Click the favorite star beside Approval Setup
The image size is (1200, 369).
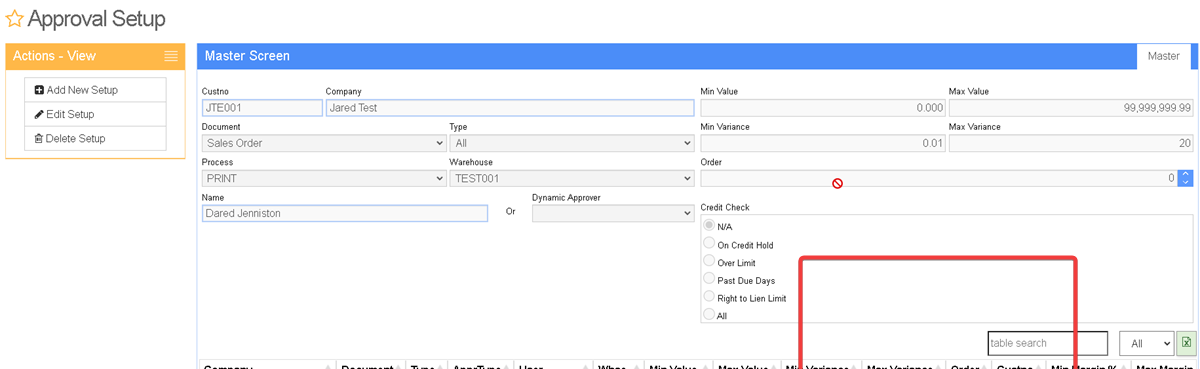tap(14, 19)
